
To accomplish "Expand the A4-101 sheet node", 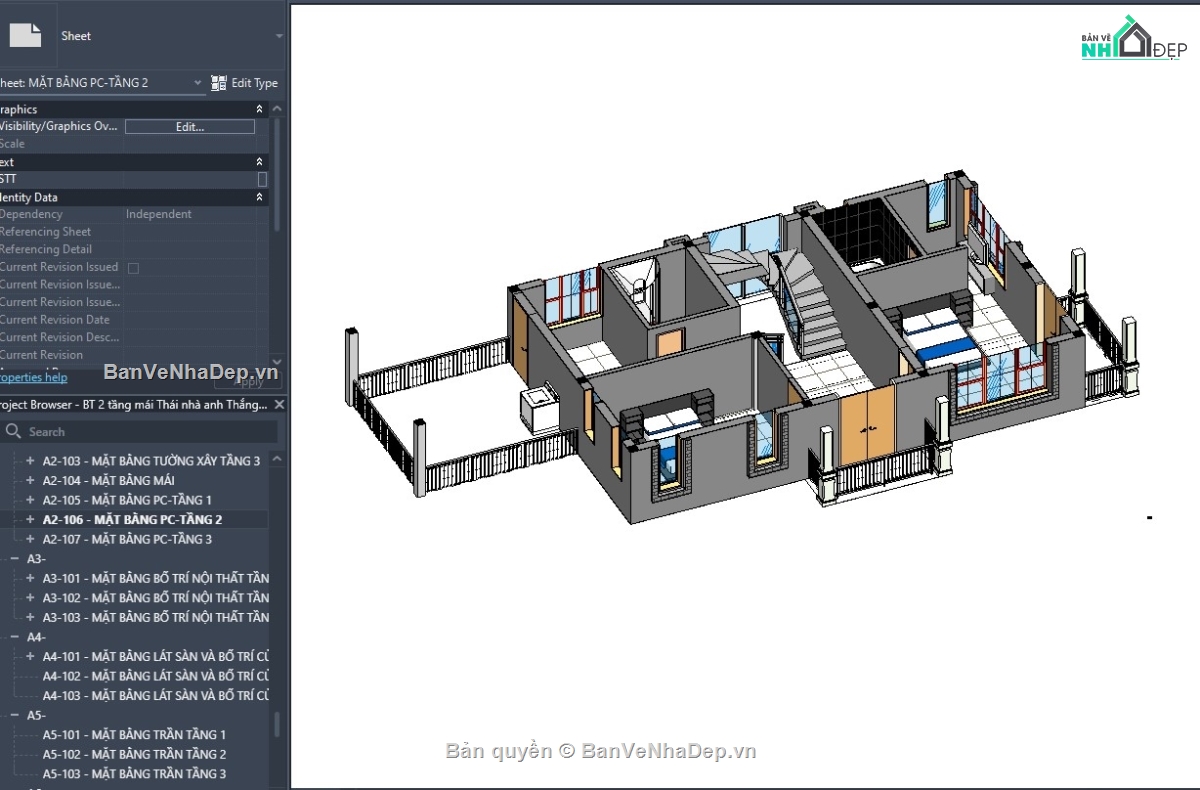I will tap(30, 657).
